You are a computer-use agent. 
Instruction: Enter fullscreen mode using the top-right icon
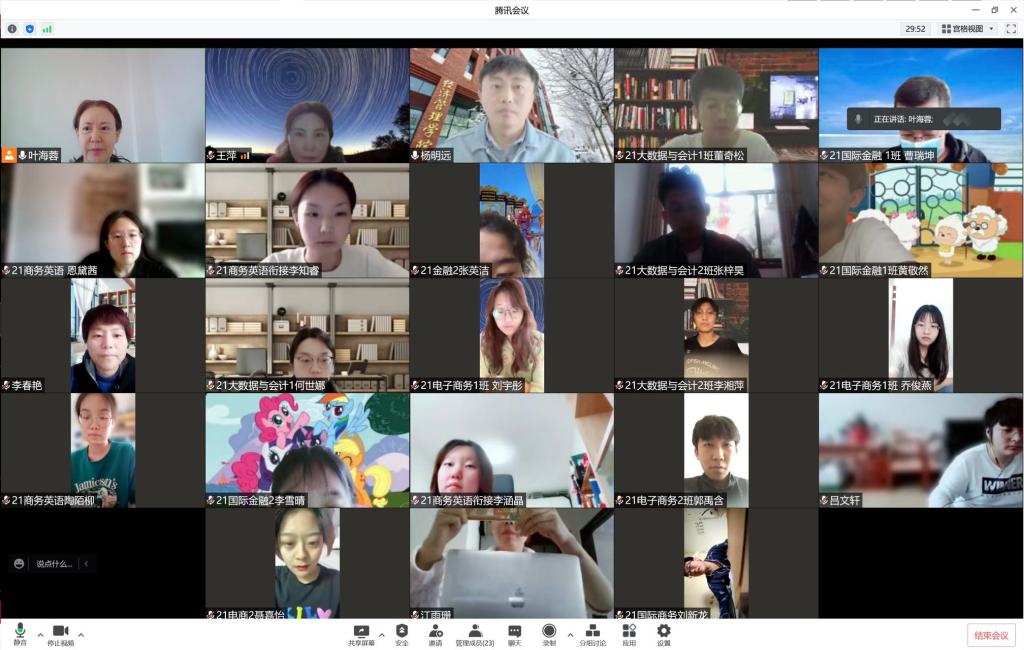click(x=1010, y=29)
